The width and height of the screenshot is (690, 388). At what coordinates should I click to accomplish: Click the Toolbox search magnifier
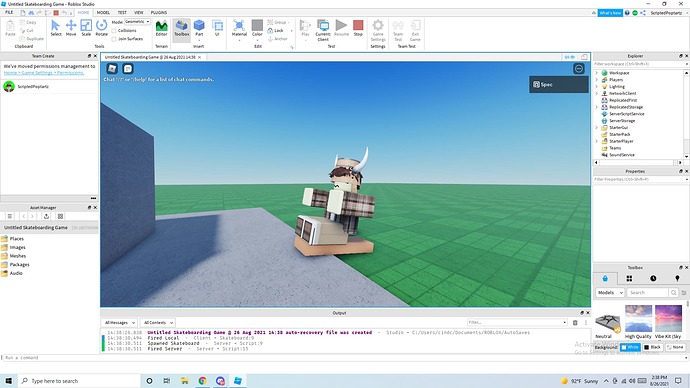click(x=673, y=293)
